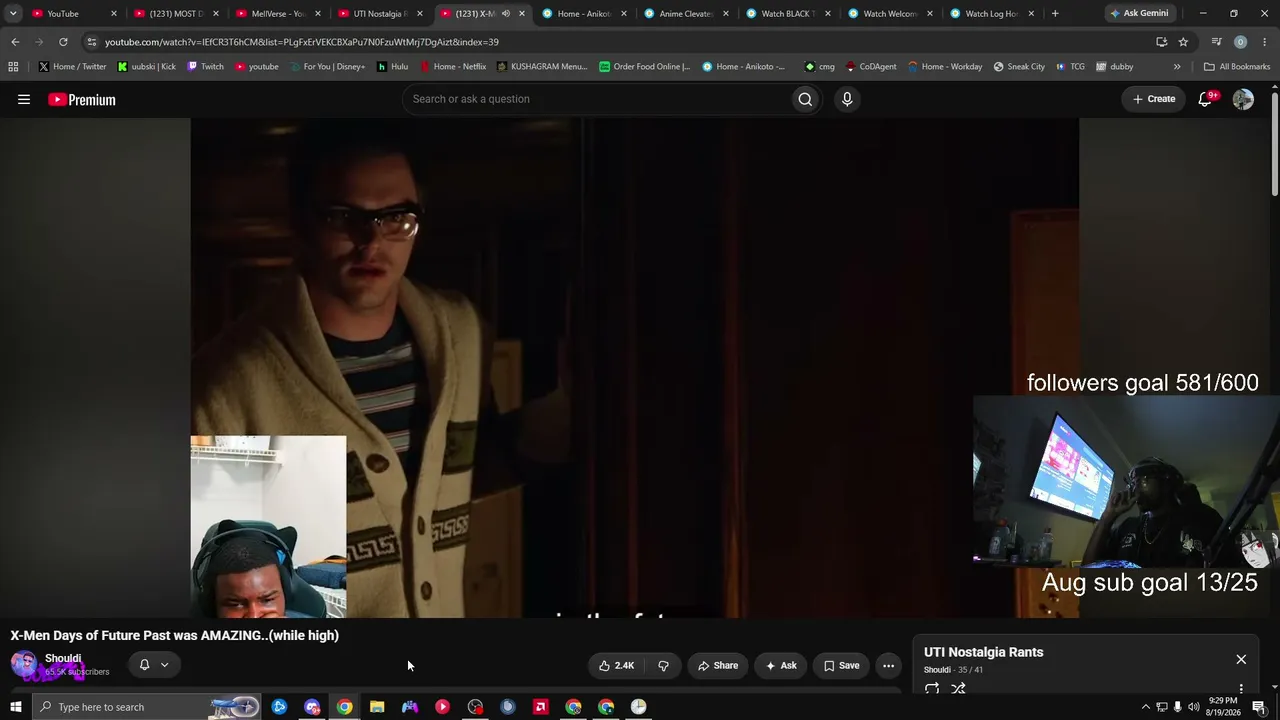Open a new browser tab
This screenshot has width=1280, height=720.
pyautogui.click(x=1055, y=13)
